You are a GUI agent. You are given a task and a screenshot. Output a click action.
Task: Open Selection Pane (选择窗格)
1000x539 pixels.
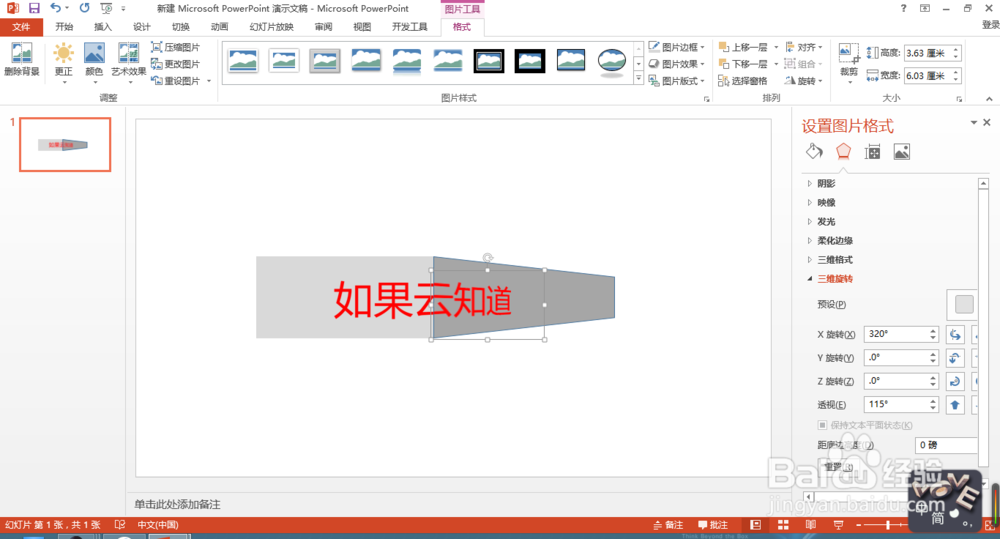click(743, 80)
